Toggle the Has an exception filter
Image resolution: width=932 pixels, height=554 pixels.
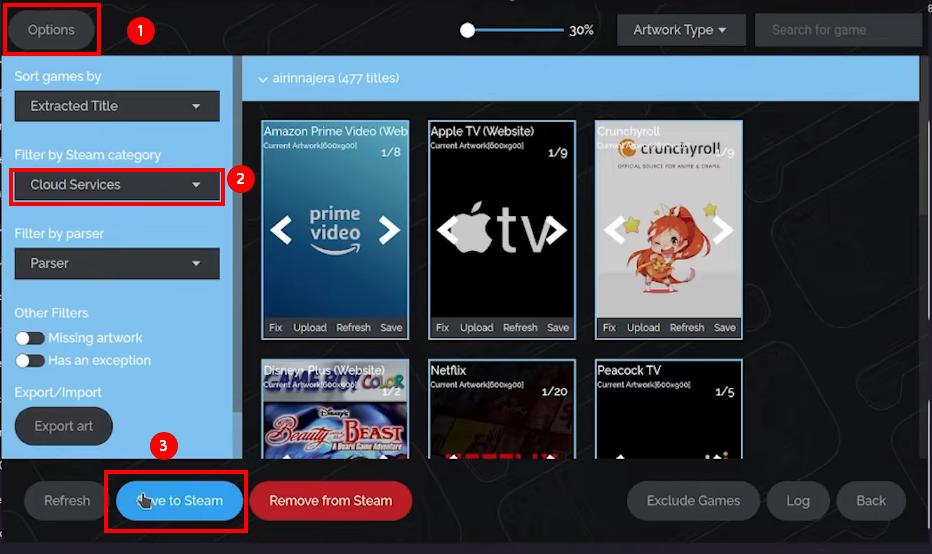pos(30,361)
